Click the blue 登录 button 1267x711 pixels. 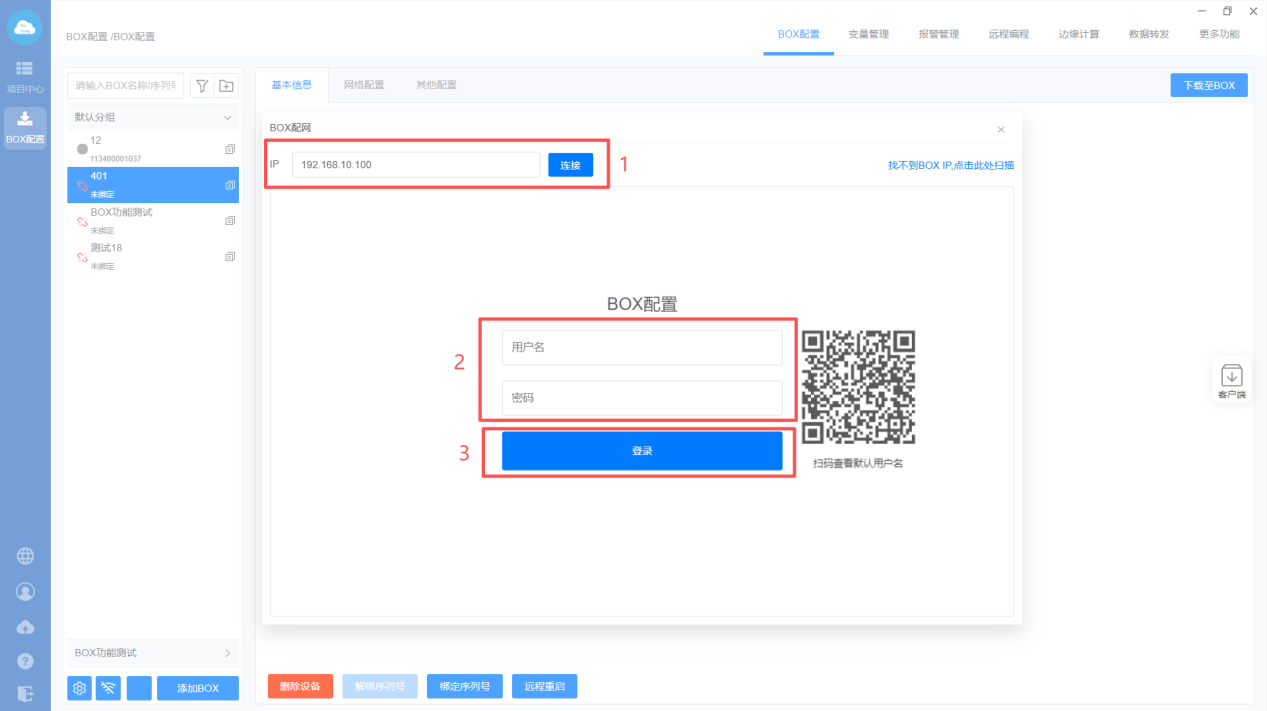pos(641,451)
